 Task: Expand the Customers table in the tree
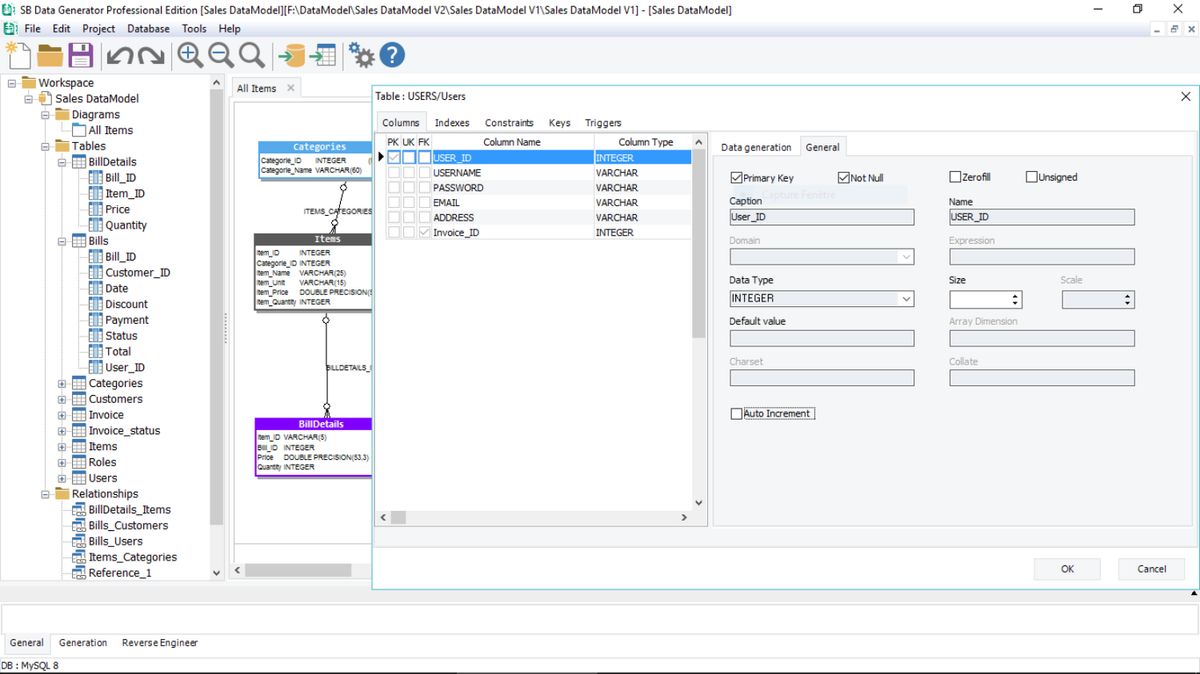click(x=62, y=399)
